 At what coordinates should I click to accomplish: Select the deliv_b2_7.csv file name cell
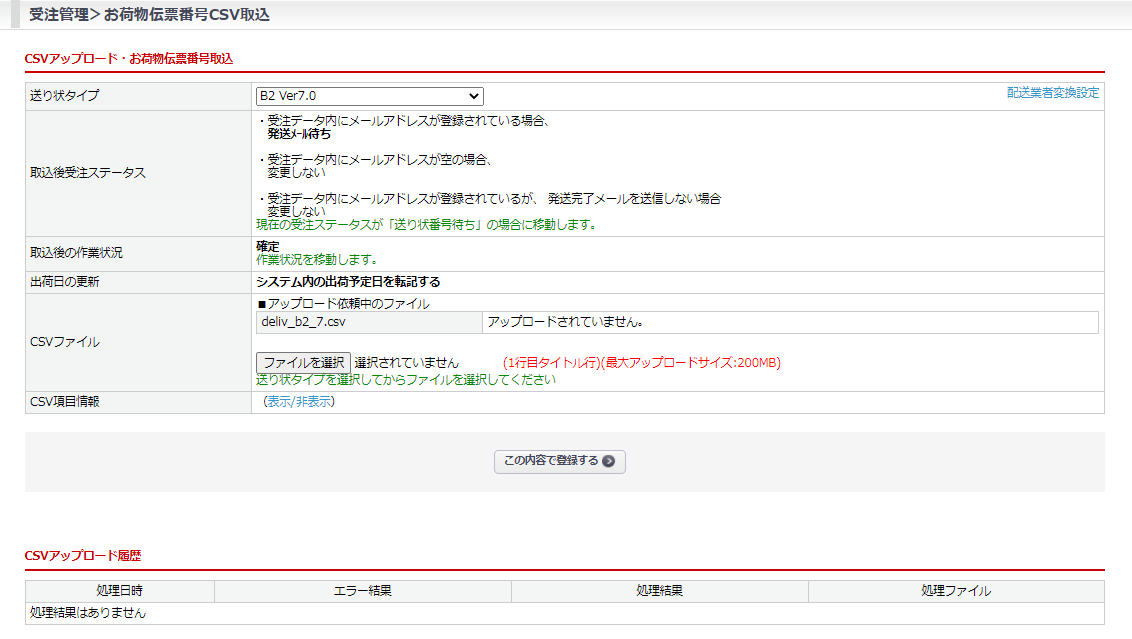coord(367,322)
